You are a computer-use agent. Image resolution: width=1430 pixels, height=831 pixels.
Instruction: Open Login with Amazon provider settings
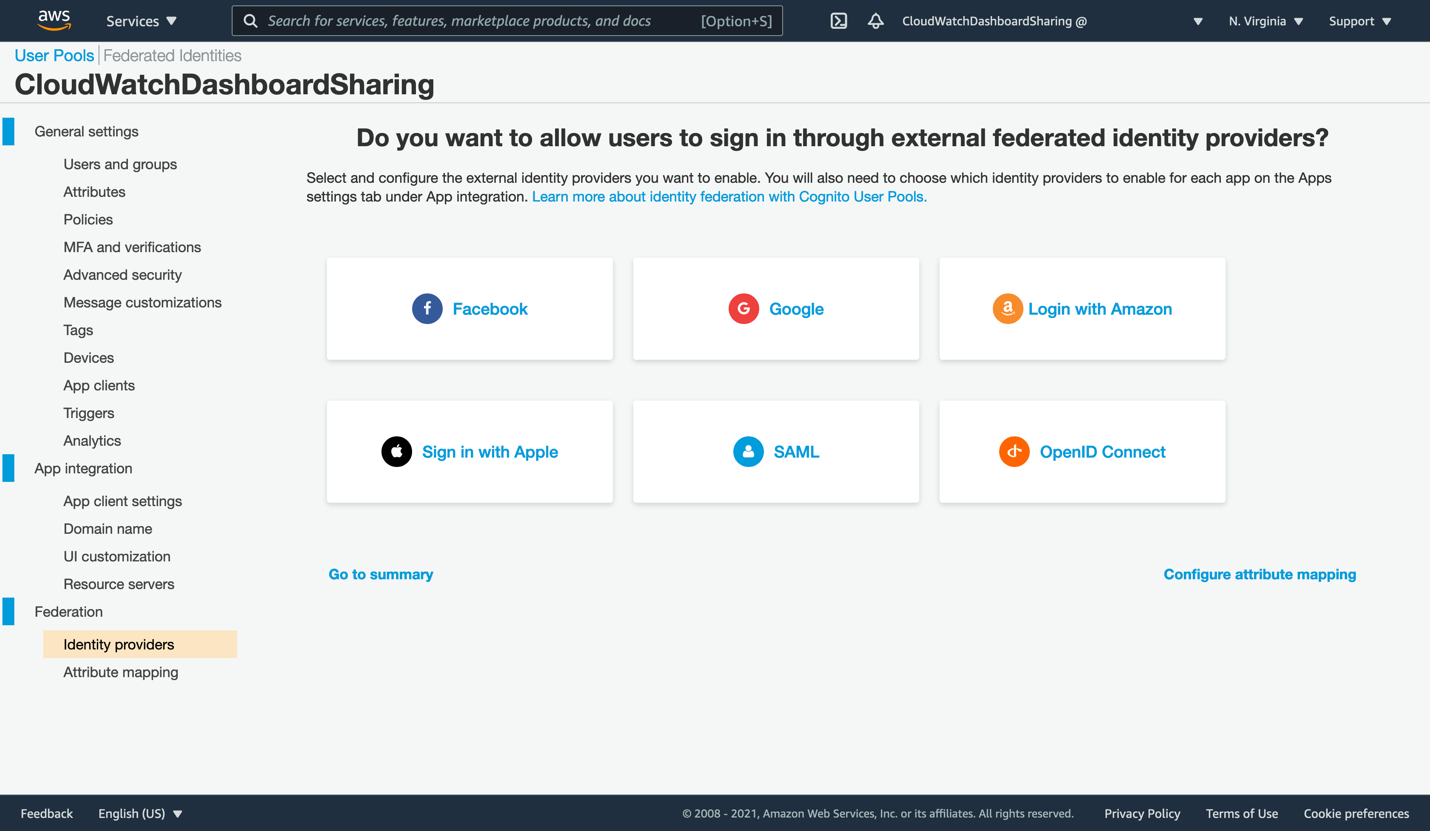[x=1082, y=309]
